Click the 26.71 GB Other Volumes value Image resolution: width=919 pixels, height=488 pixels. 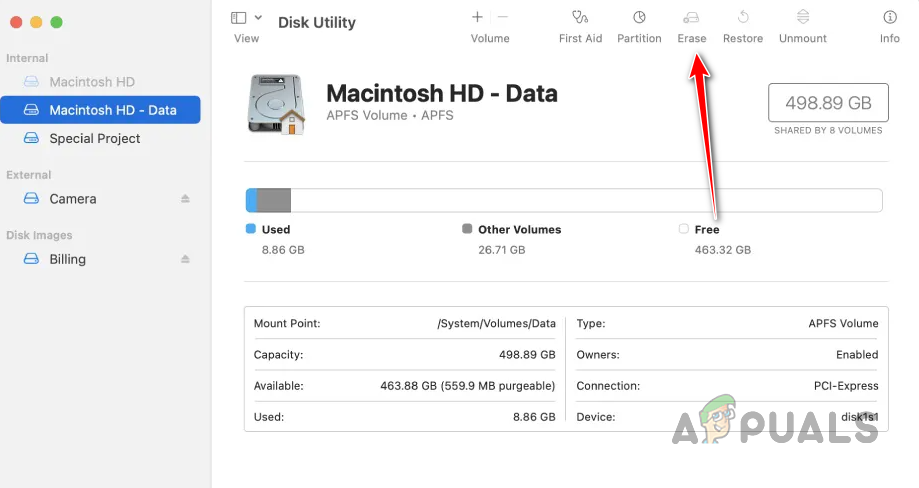(502, 250)
